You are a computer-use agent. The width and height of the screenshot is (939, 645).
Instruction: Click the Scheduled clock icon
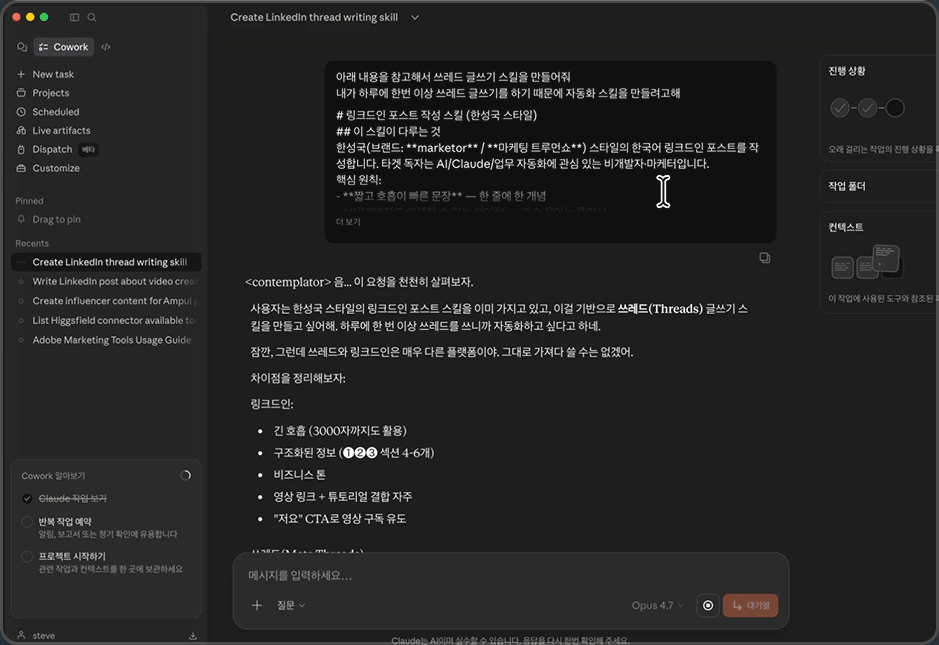[21, 112]
